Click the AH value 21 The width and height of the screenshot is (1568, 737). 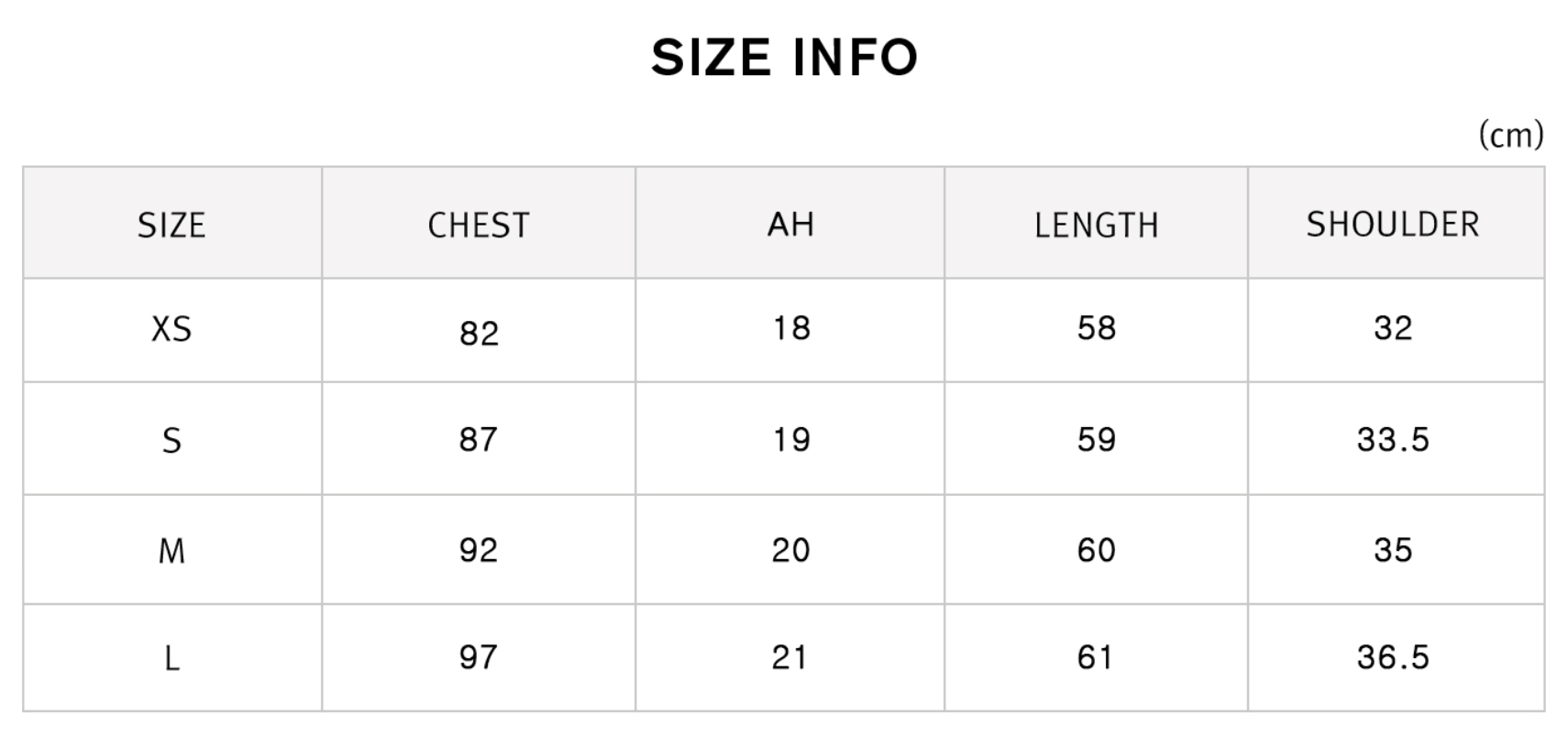coord(790,656)
